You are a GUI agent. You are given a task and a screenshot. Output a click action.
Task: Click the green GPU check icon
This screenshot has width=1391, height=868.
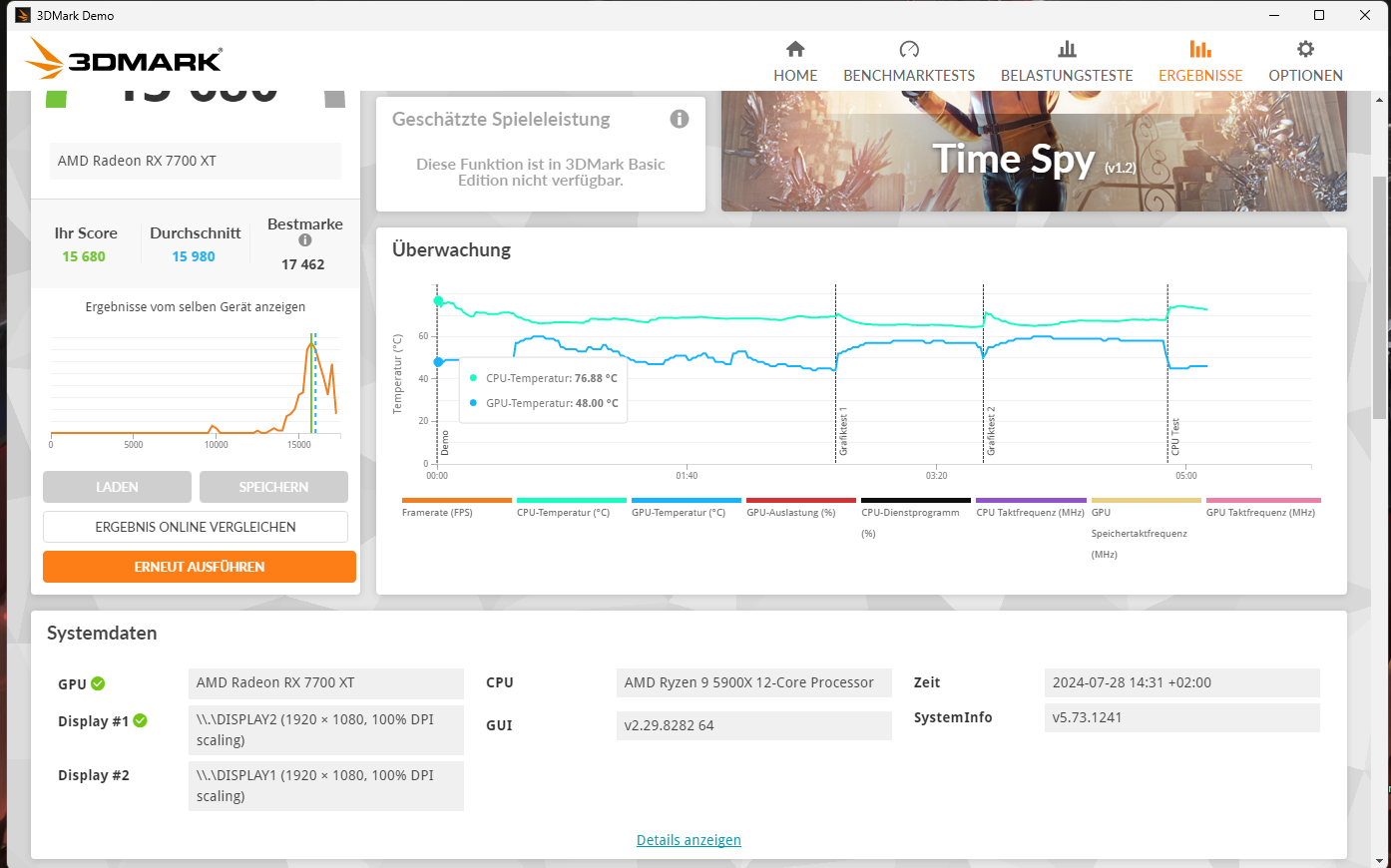(98, 683)
